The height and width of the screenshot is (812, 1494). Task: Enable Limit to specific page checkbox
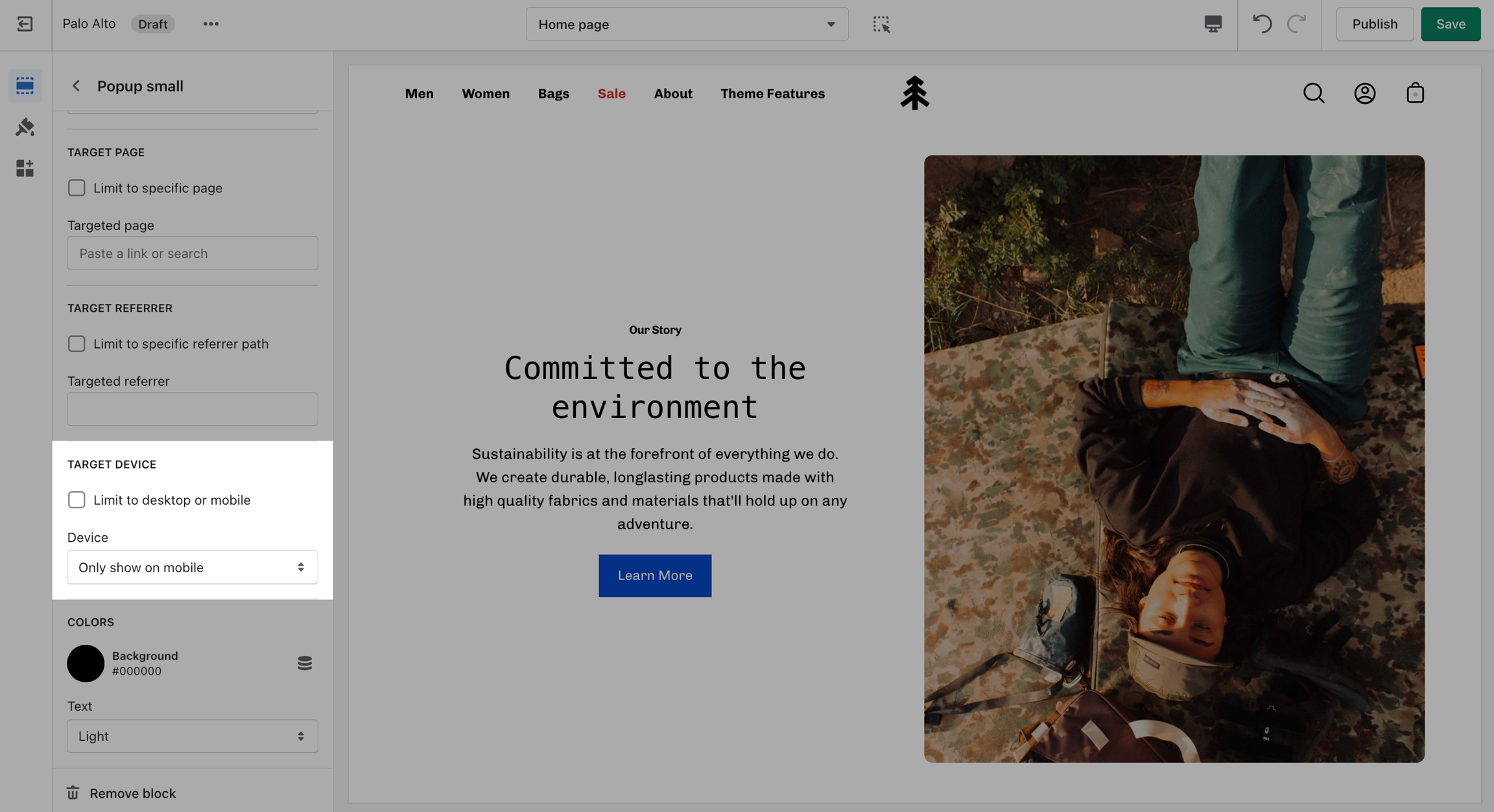coord(77,188)
